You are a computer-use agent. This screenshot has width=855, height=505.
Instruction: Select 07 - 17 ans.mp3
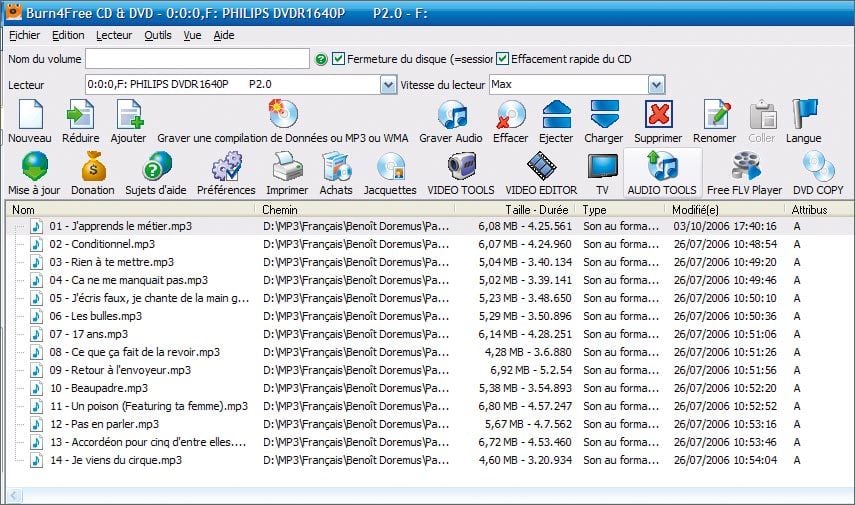click(x=89, y=334)
